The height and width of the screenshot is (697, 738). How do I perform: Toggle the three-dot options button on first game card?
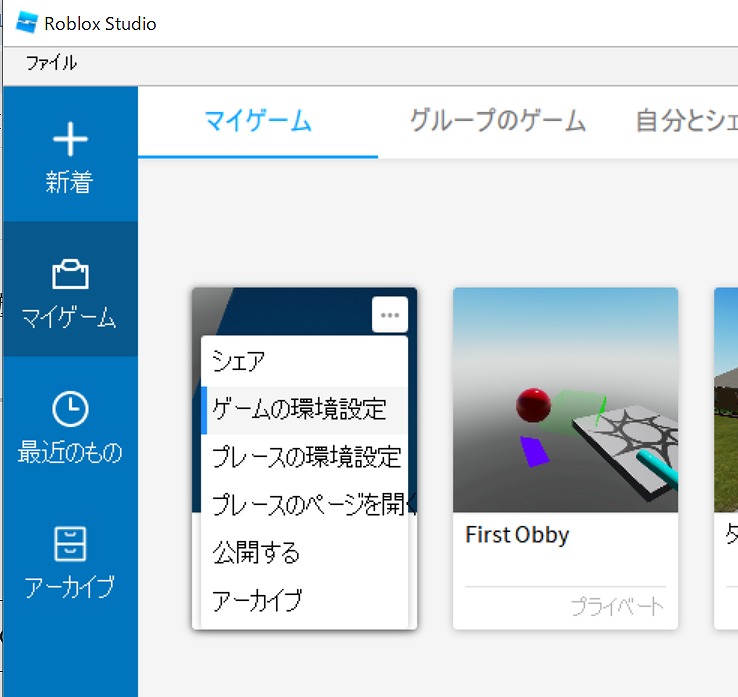390,314
